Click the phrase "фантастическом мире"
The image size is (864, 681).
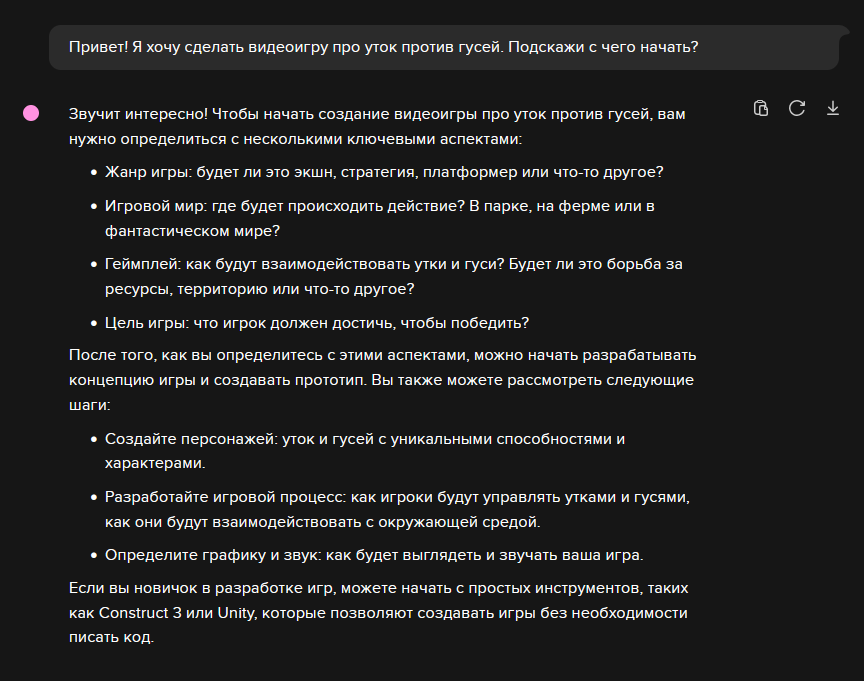(x=188, y=230)
